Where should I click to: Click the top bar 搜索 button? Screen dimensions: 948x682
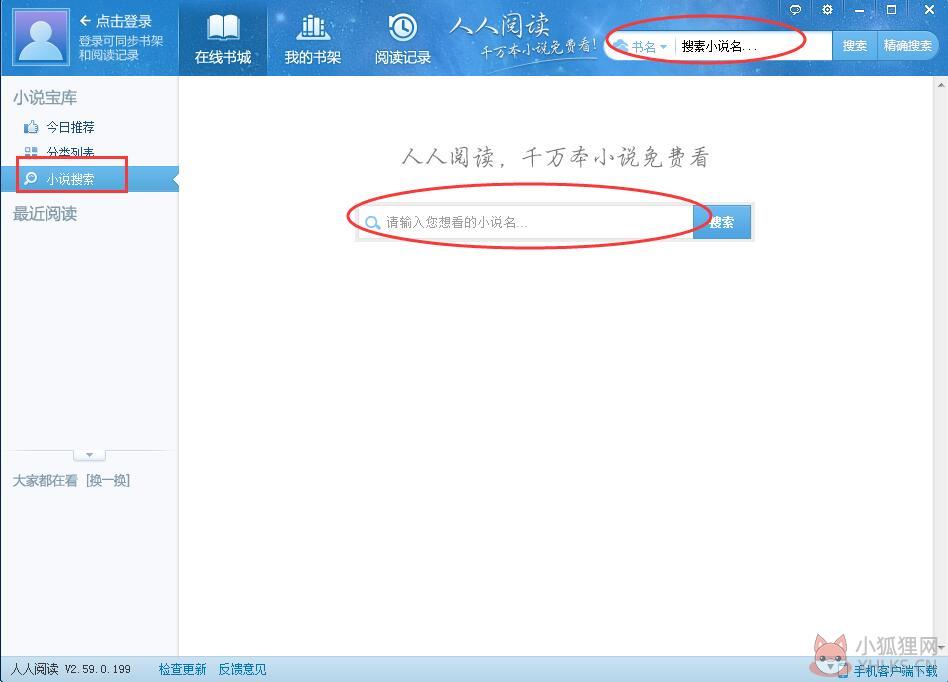[x=855, y=46]
